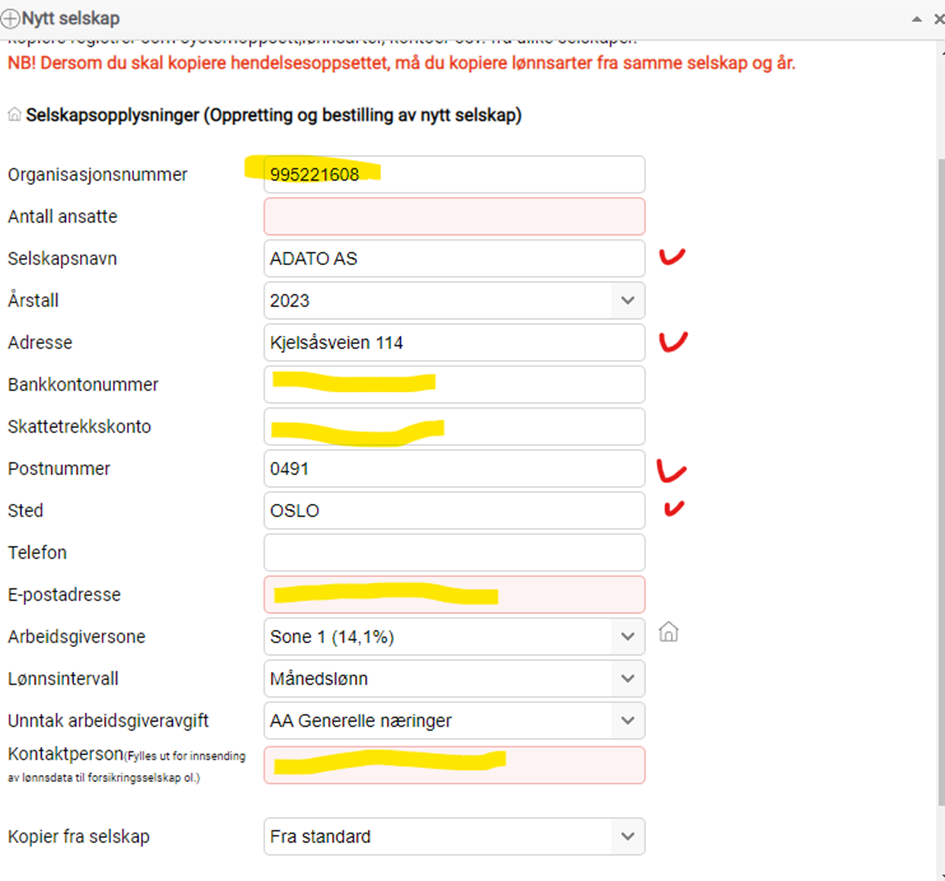945x881 pixels.
Task: Click the house icon next to Selskapsopplysninger heading
Action: point(14,114)
